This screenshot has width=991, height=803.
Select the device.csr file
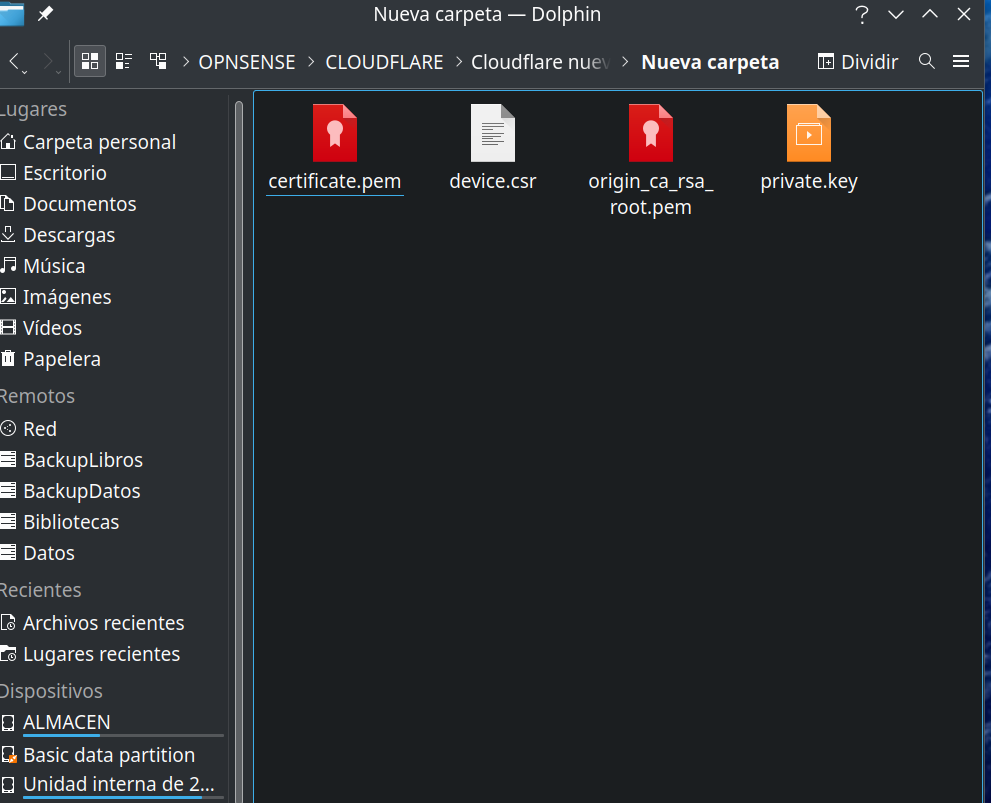[493, 133]
